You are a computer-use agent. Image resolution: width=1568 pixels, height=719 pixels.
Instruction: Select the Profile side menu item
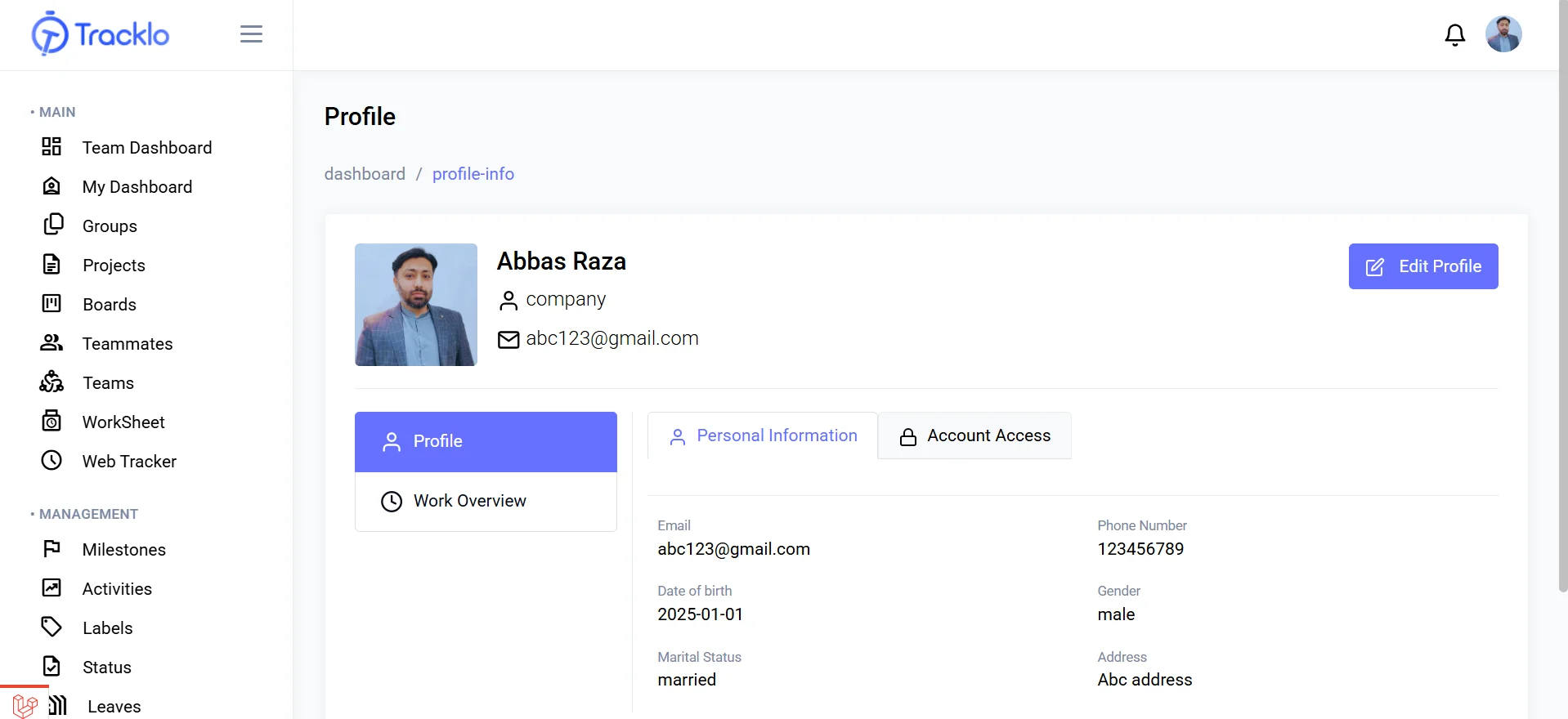(486, 442)
